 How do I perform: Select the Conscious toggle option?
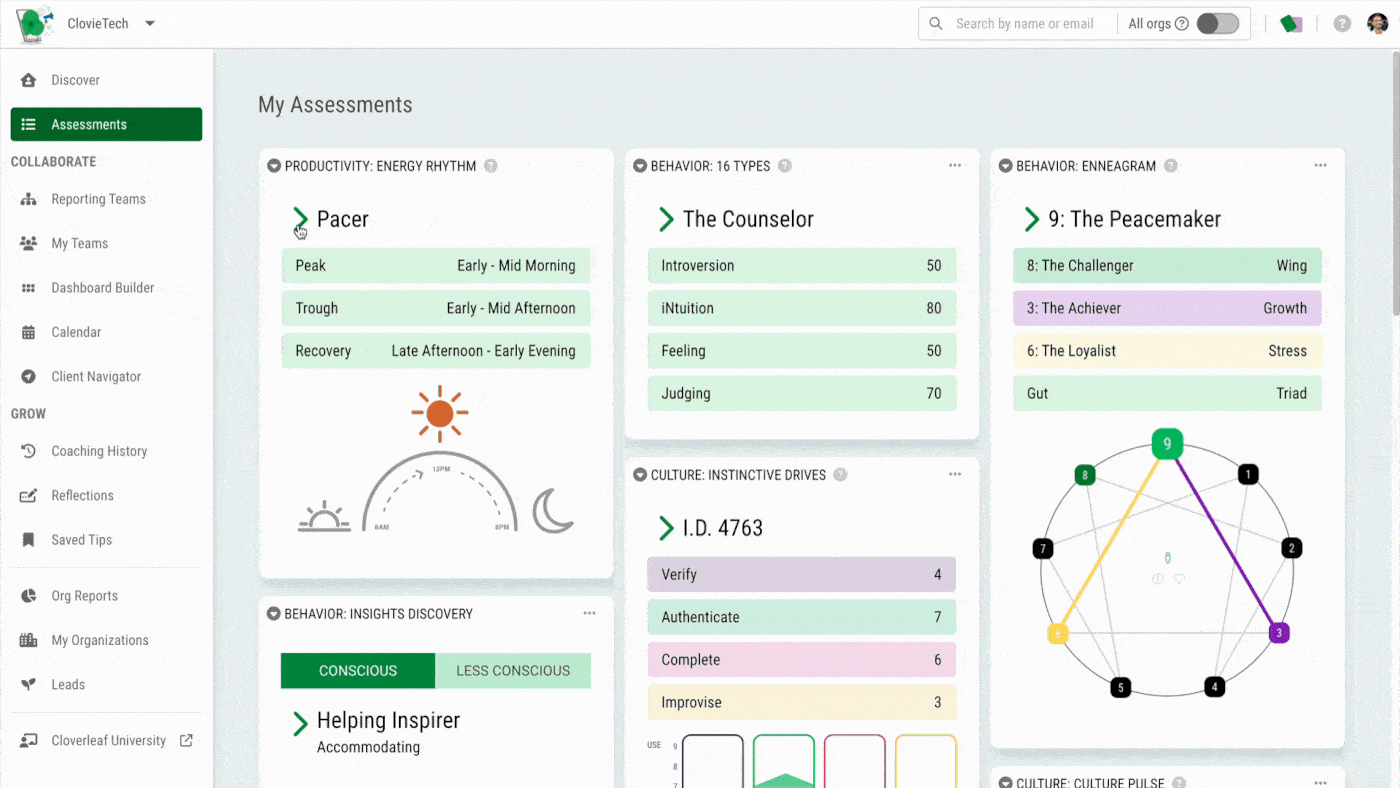pyautogui.click(x=358, y=671)
